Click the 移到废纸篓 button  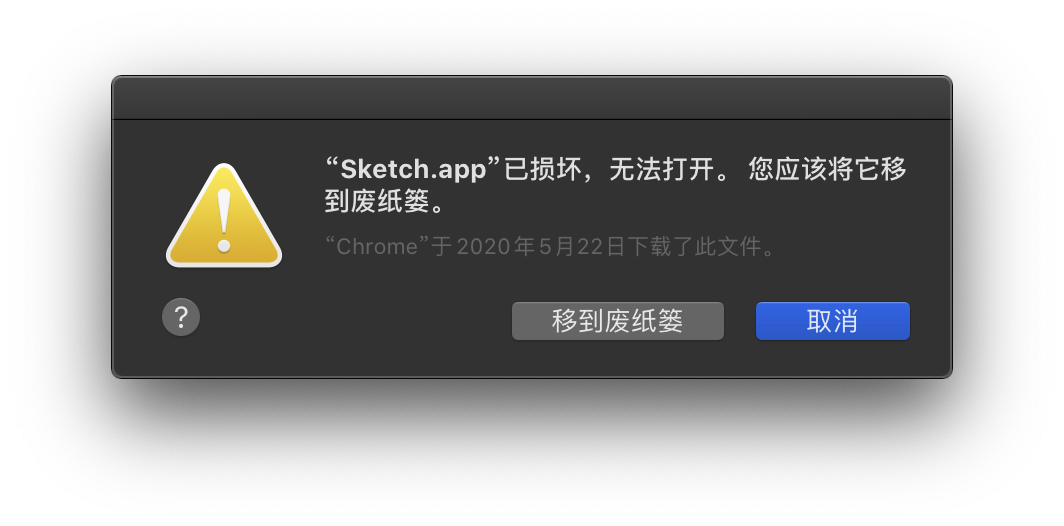coord(618,321)
